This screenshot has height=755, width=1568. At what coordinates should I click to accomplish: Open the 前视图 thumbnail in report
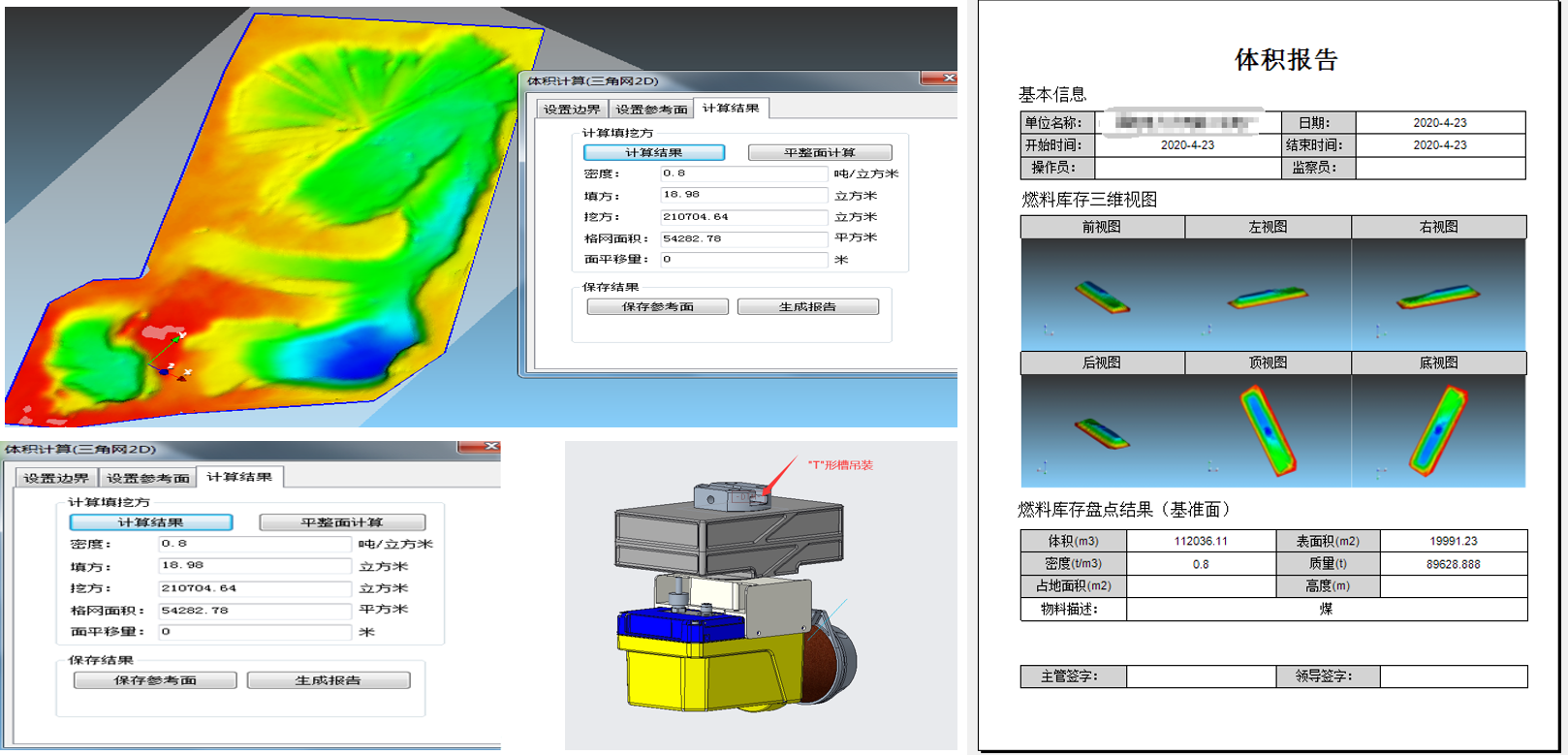pos(1102,294)
